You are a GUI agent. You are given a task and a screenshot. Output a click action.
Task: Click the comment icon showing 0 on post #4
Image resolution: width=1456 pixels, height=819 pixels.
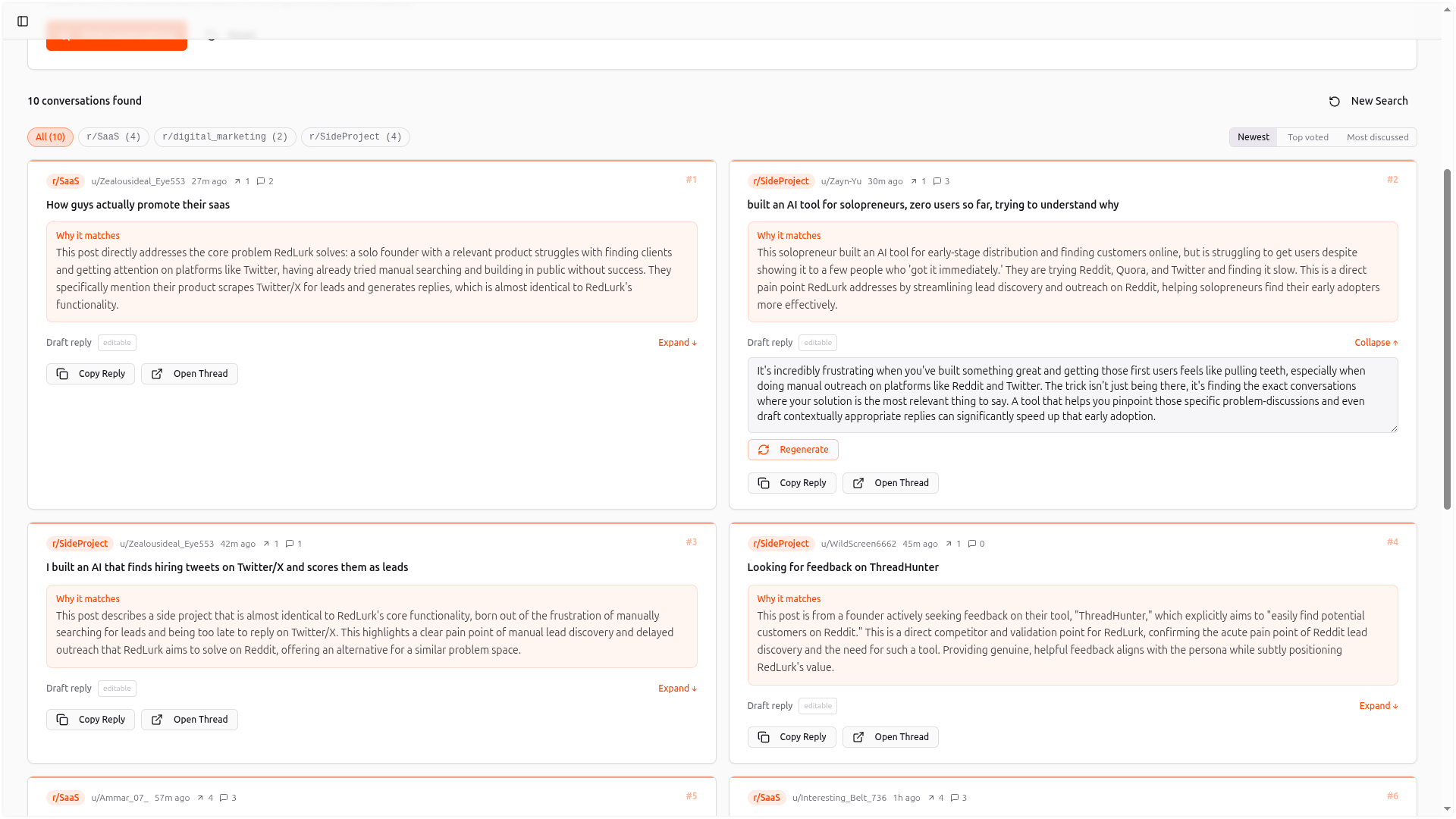click(974, 544)
